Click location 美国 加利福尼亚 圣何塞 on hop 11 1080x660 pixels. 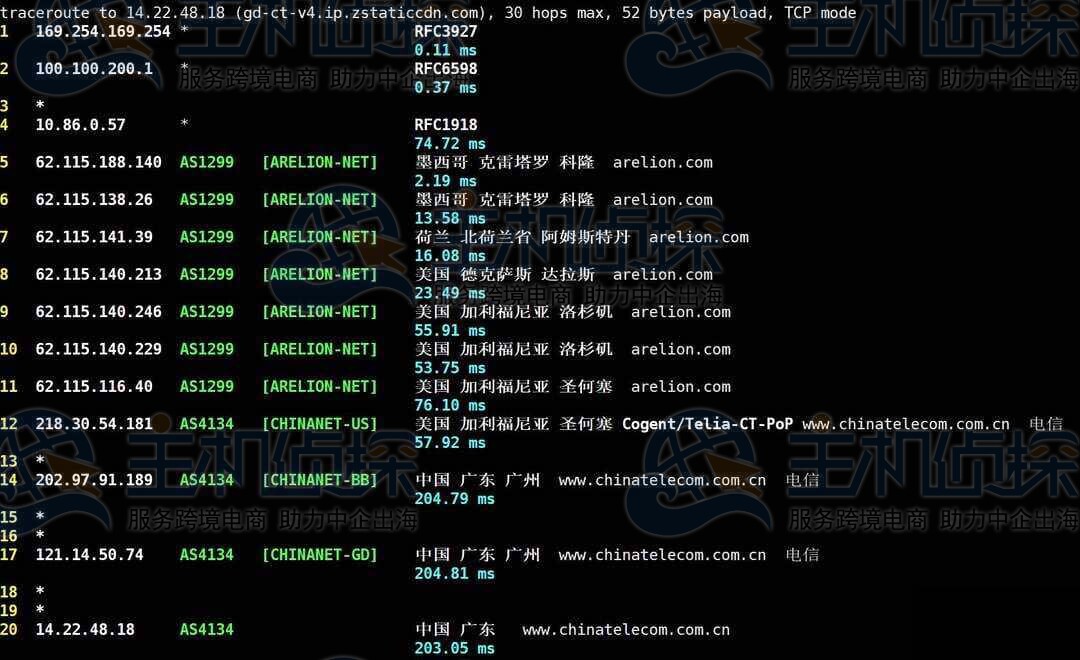pyautogui.click(x=514, y=386)
